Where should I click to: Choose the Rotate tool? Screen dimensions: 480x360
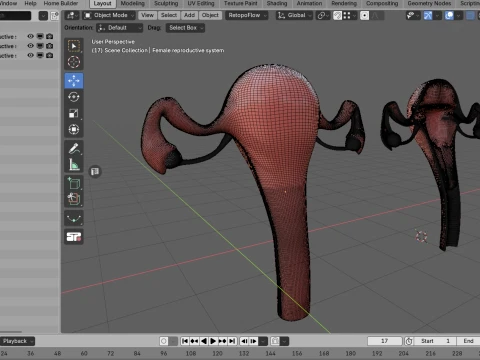pos(74,97)
